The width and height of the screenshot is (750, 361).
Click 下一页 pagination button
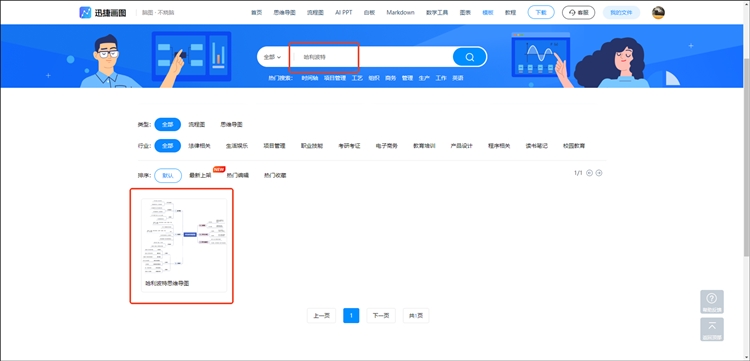[x=381, y=316]
